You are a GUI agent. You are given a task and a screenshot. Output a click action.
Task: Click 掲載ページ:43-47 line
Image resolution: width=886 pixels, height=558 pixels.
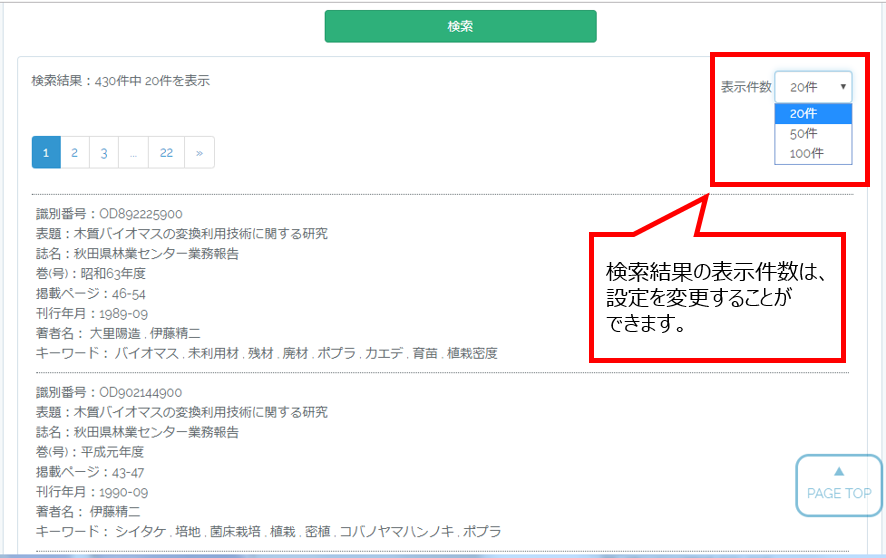pos(90,472)
